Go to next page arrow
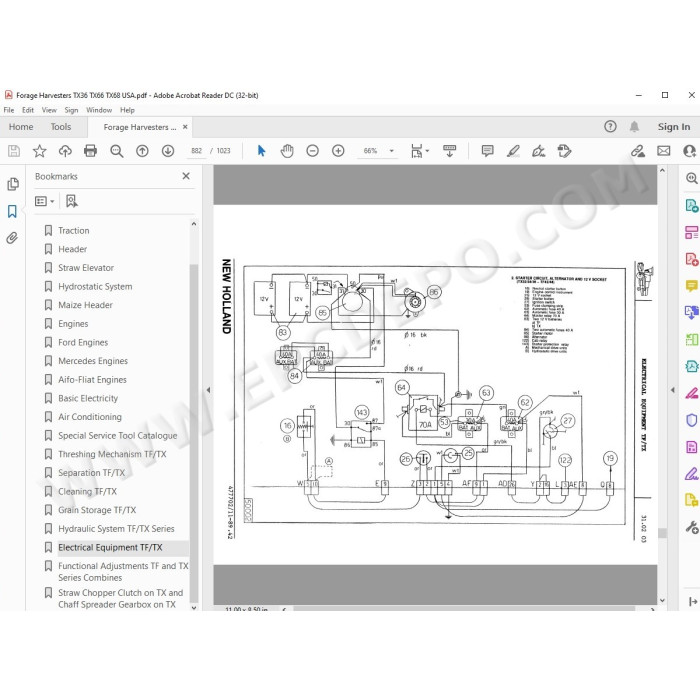The width and height of the screenshot is (700, 700). [x=168, y=151]
